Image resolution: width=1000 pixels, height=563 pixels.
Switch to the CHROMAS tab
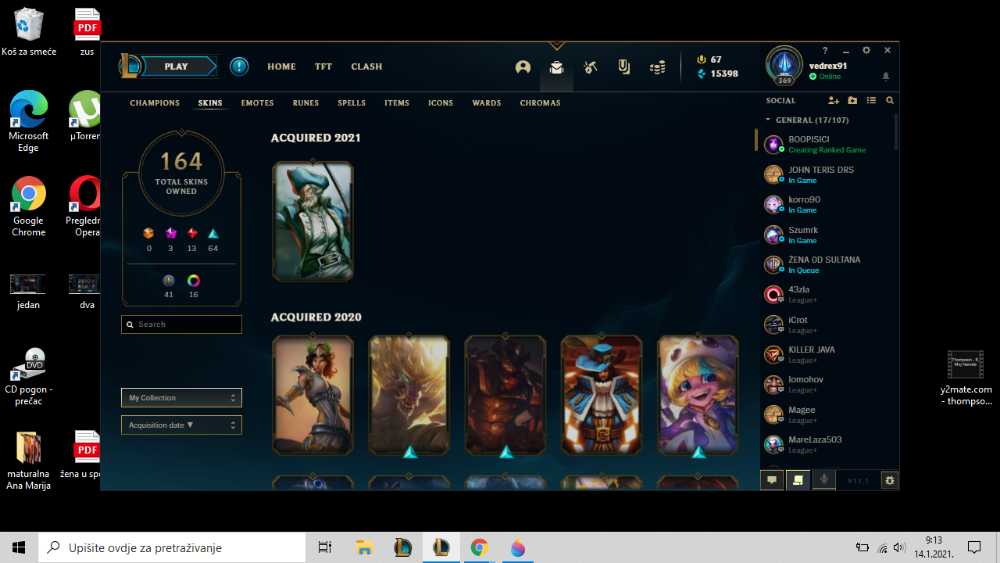tap(540, 103)
